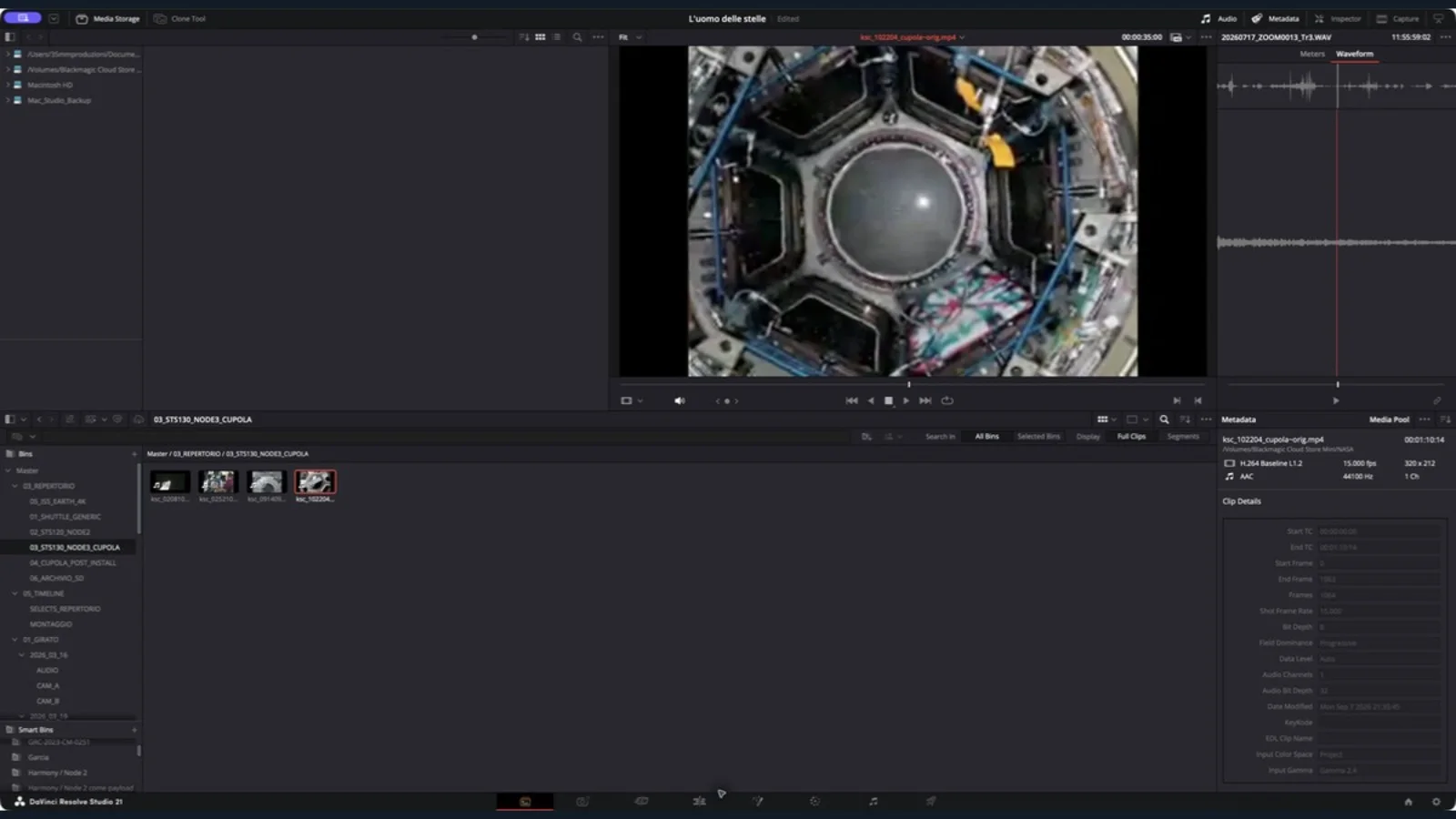
Task: Toggle the Metadata panel button
Action: (1275, 18)
